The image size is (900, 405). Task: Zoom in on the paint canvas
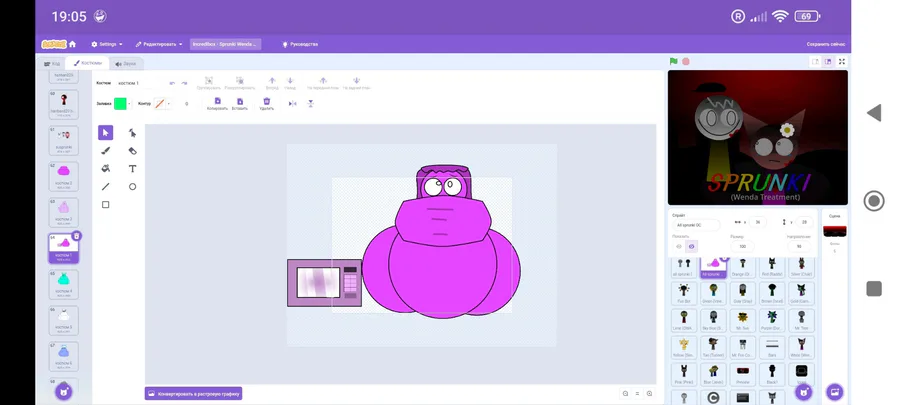pyautogui.click(x=649, y=394)
